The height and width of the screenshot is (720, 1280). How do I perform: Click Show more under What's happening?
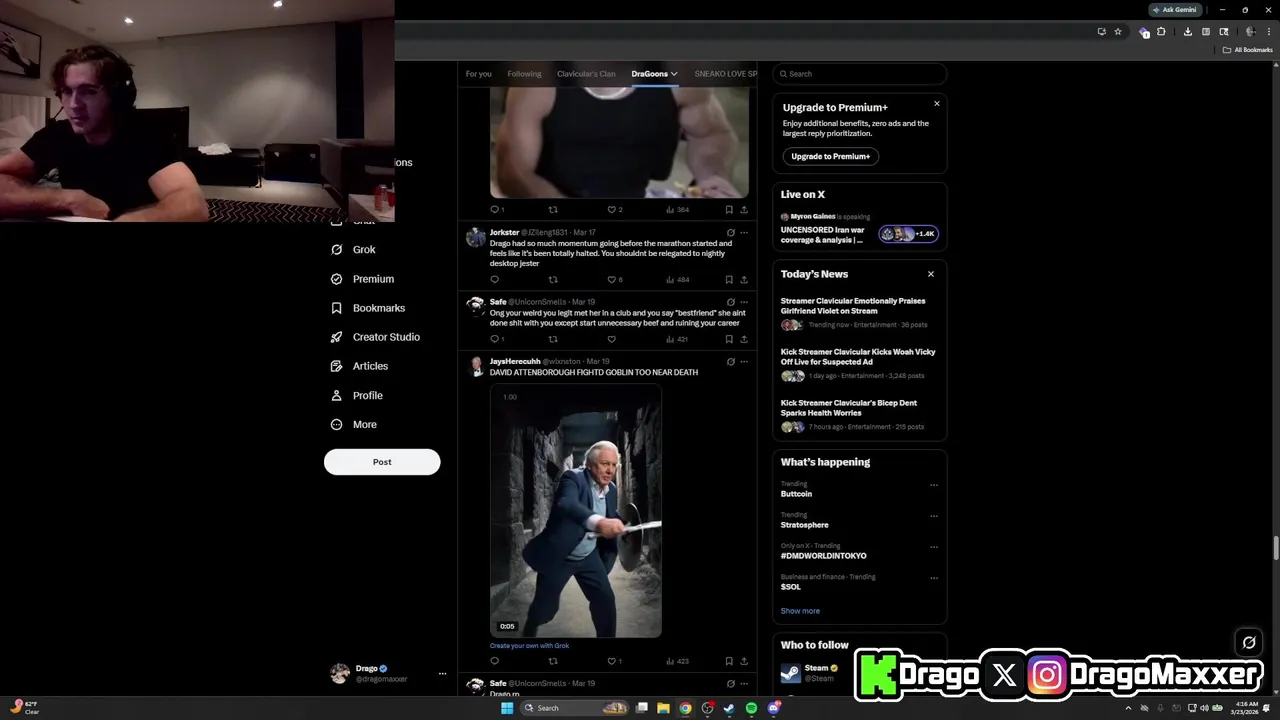click(x=800, y=611)
